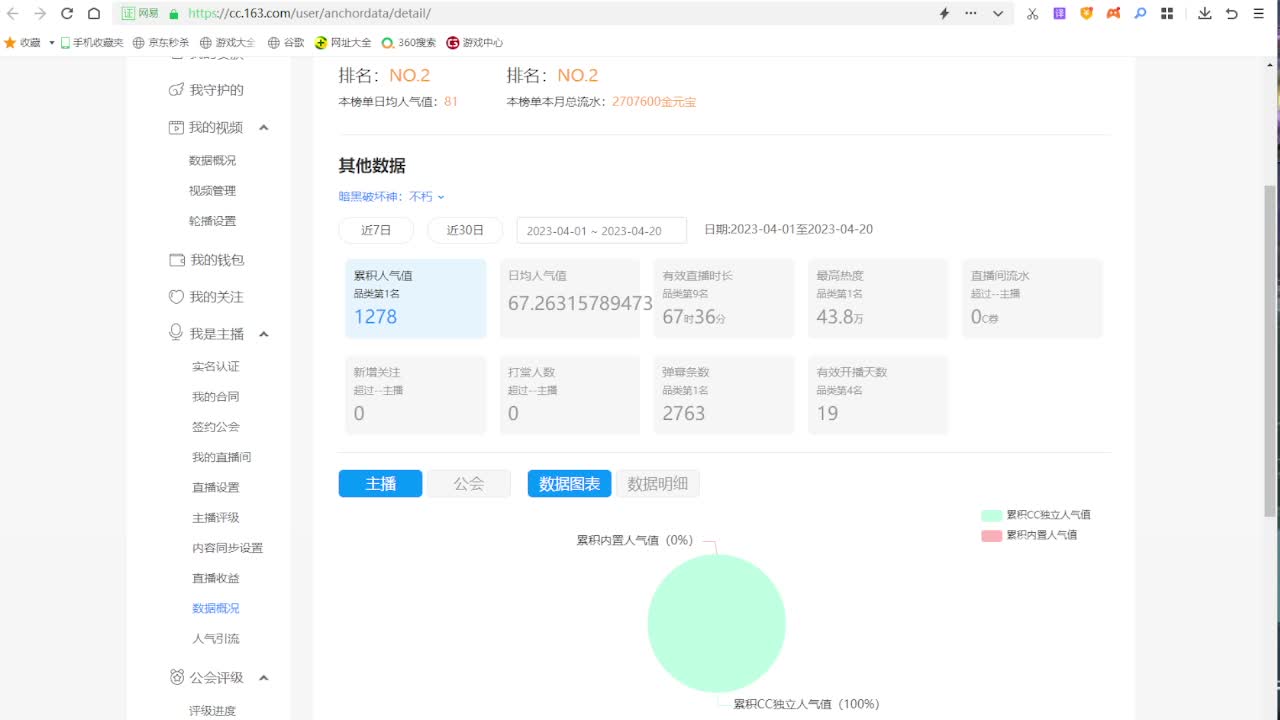Open 直播设置 sidebar item
1280x720 pixels.
coord(216,488)
